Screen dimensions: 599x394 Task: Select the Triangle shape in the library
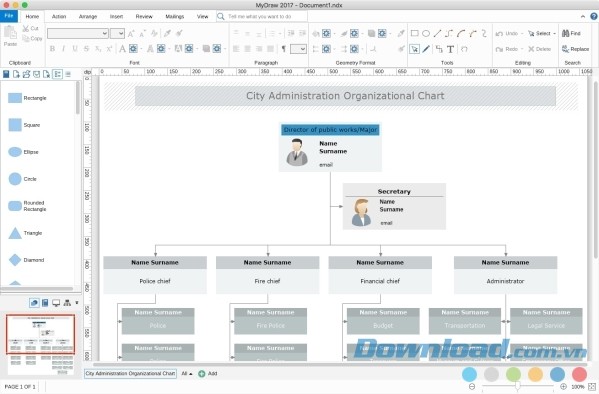pos(25,233)
